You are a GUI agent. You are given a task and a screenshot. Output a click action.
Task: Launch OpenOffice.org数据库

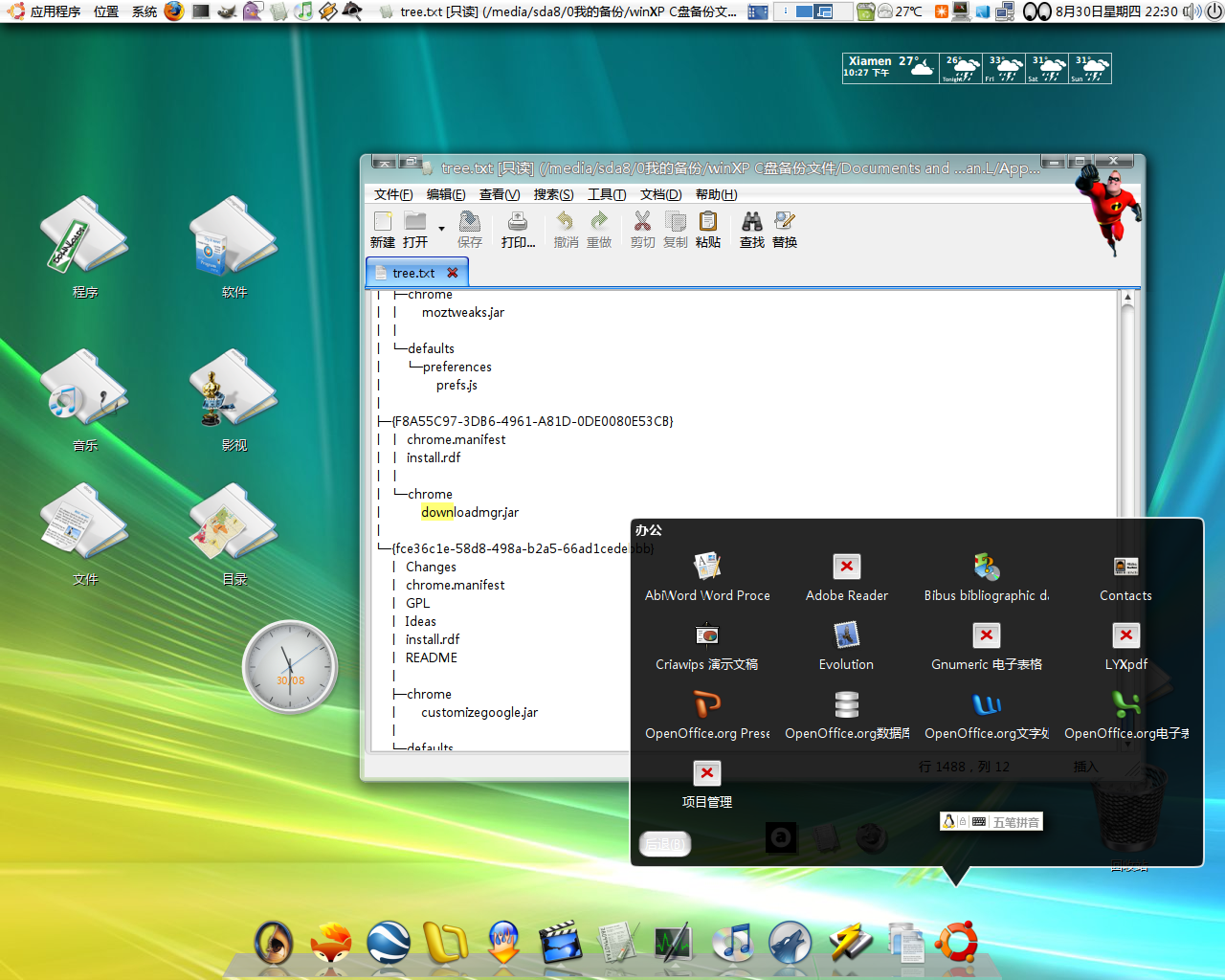point(847,716)
